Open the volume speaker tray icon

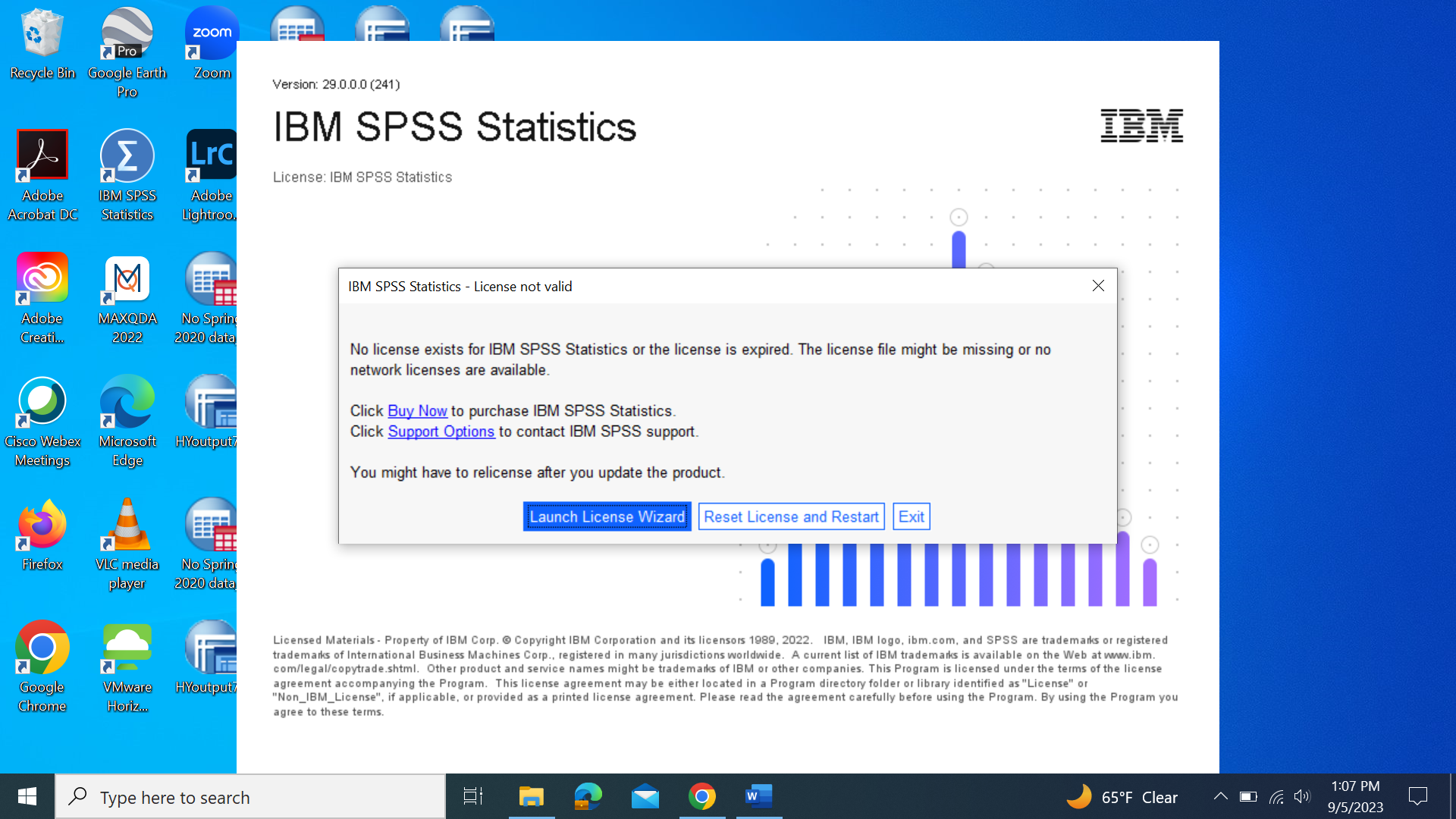tap(1302, 796)
